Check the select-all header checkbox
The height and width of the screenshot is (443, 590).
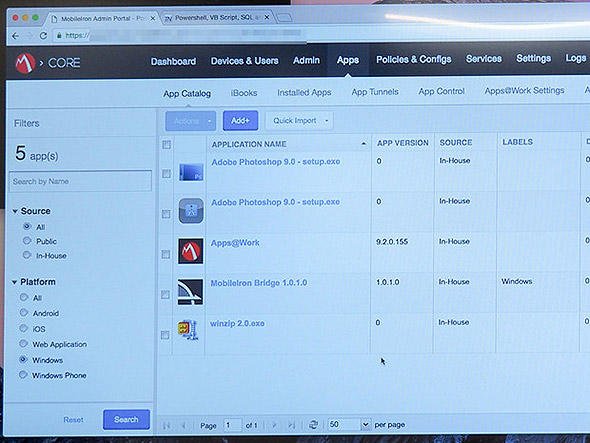(166, 145)
